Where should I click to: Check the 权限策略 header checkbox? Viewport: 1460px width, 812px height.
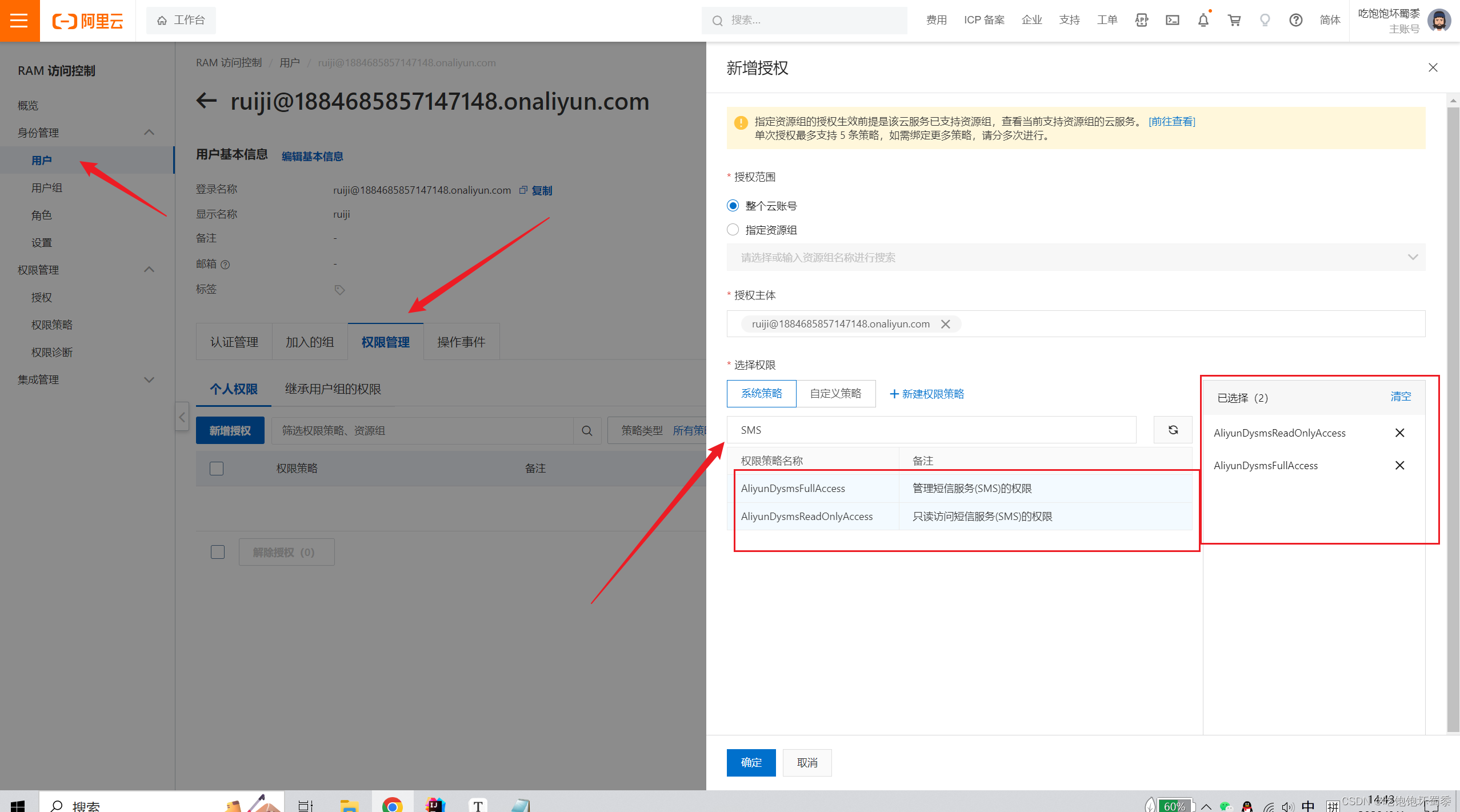(x=217, y=469)
